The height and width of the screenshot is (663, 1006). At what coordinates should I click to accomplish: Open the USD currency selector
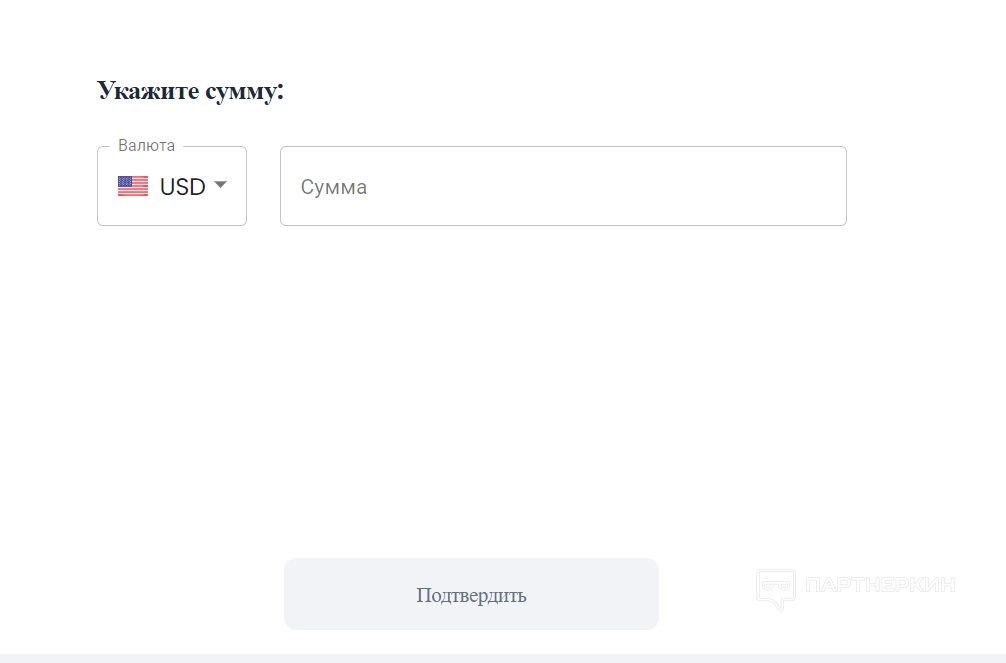(172, 186)
